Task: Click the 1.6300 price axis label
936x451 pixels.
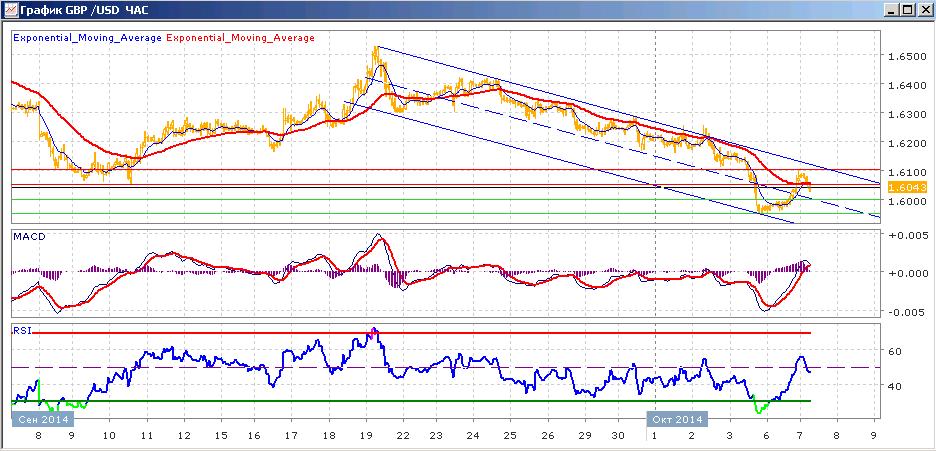Action: coord(908,115)
